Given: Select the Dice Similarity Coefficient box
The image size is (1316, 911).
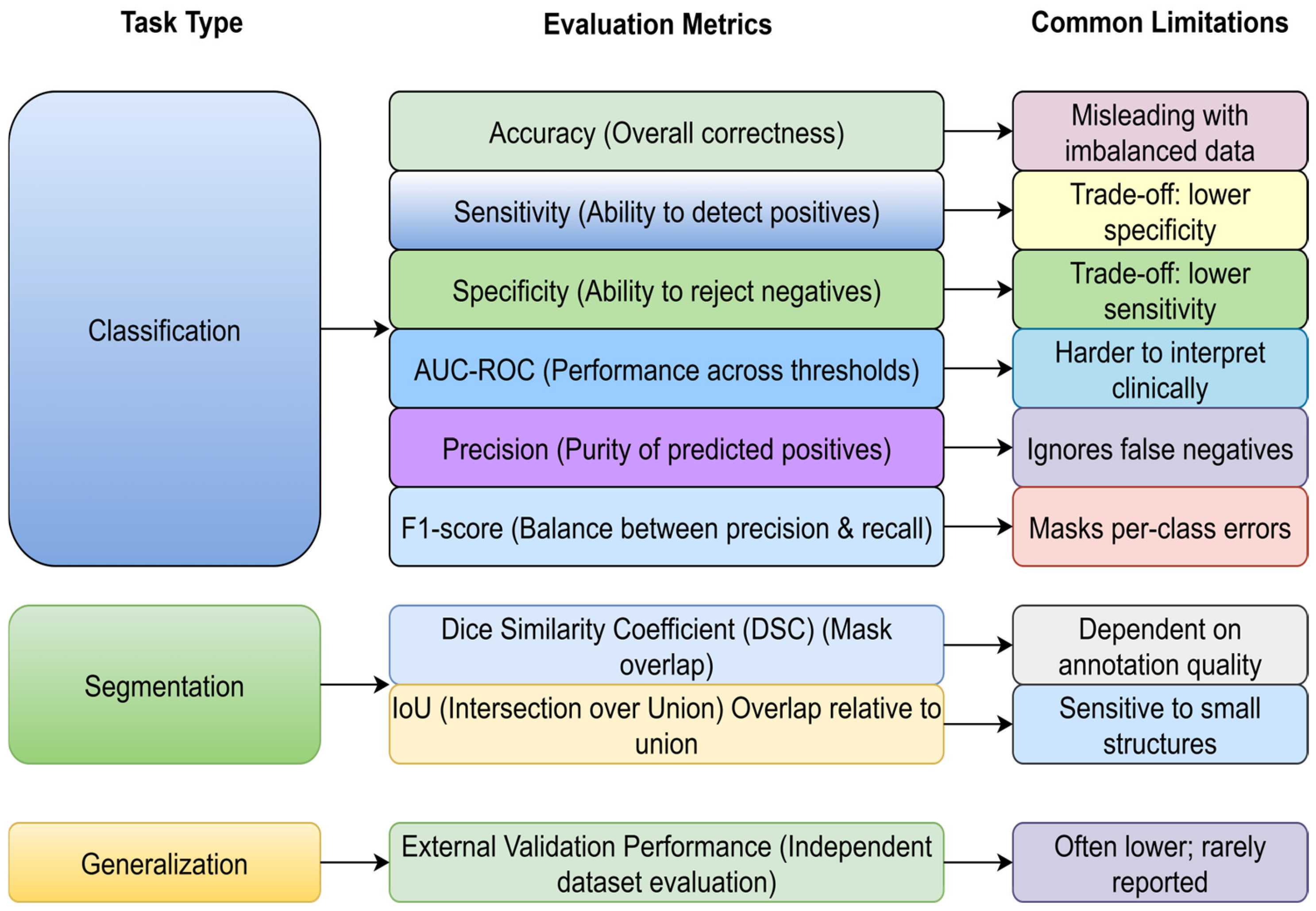Looking at the screenshot, I should coord(666,646).
